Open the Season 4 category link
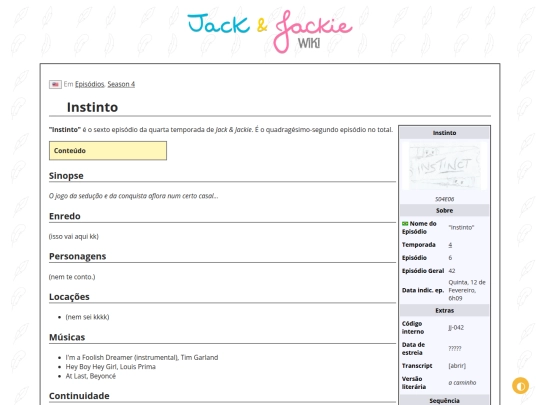Viewport: 540px width, 405px height. [121, 84]
